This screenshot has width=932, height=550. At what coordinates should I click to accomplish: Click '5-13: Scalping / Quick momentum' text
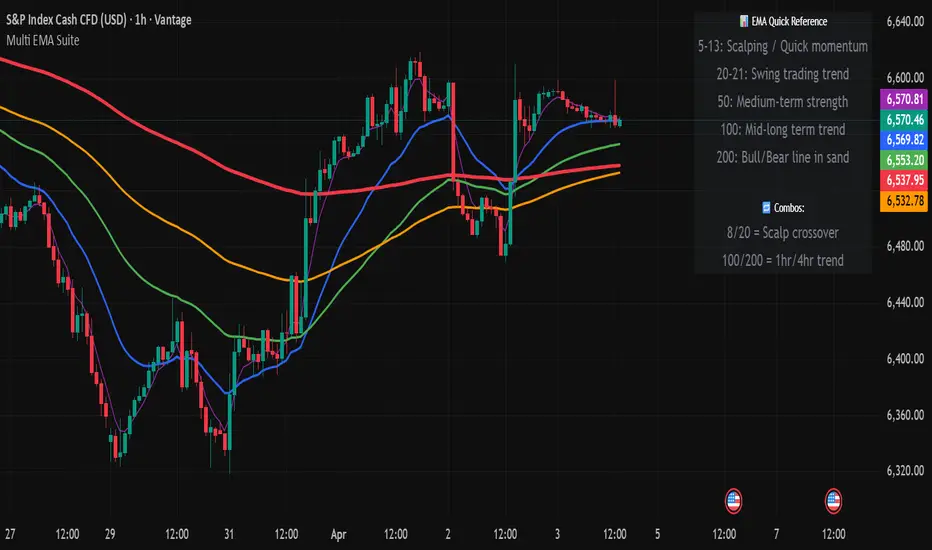783,46
